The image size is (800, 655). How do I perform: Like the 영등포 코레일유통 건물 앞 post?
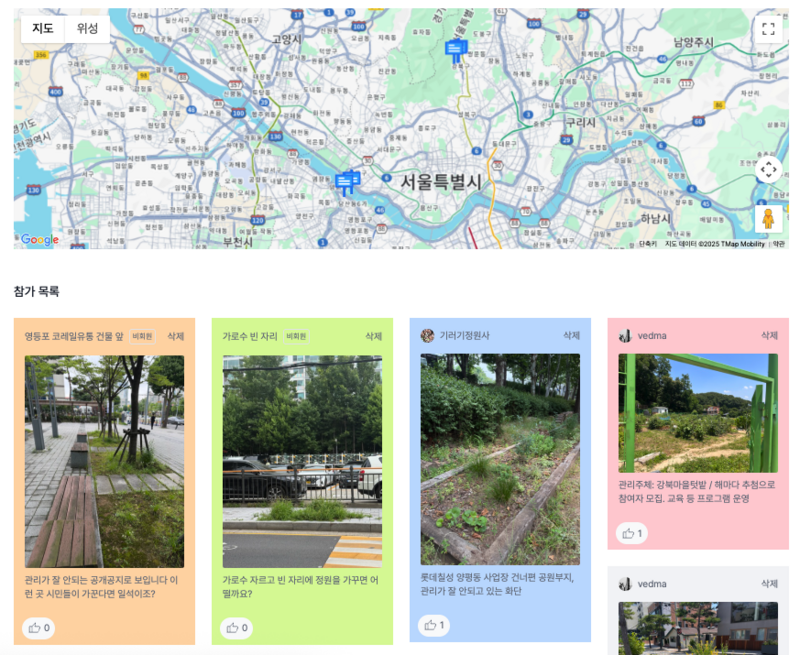coord(39,628)
